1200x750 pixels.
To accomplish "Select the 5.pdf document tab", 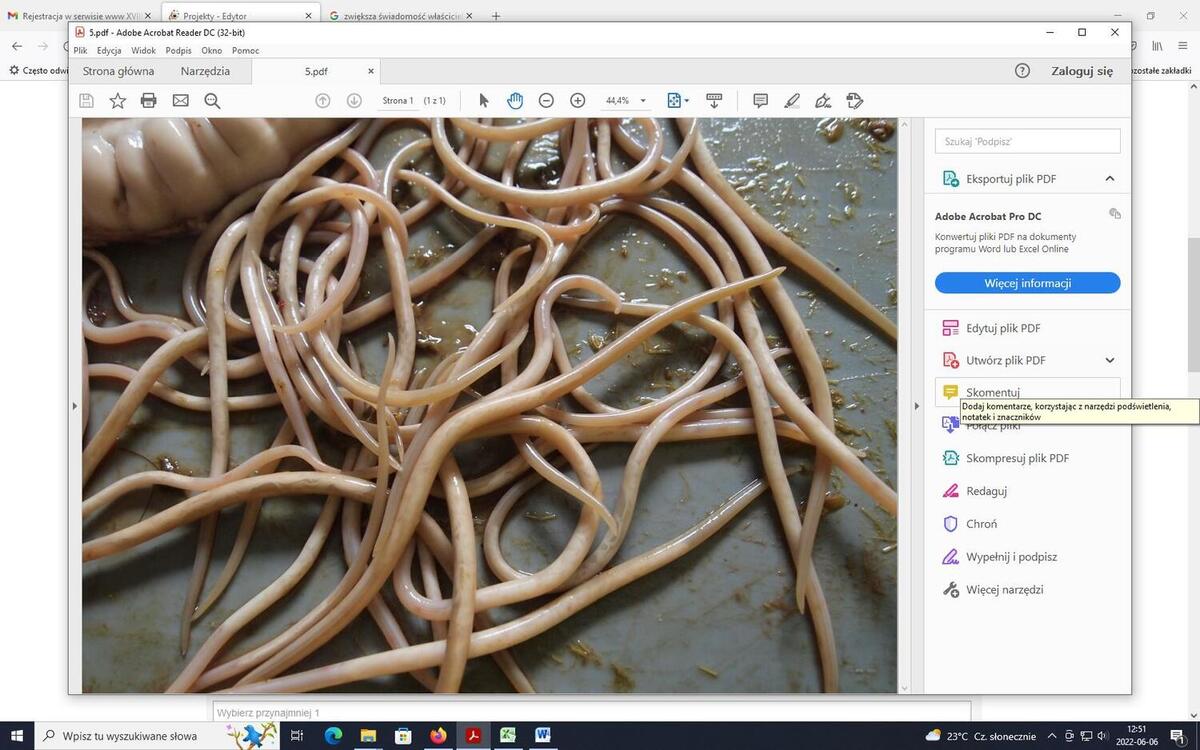I will point(316,71).
